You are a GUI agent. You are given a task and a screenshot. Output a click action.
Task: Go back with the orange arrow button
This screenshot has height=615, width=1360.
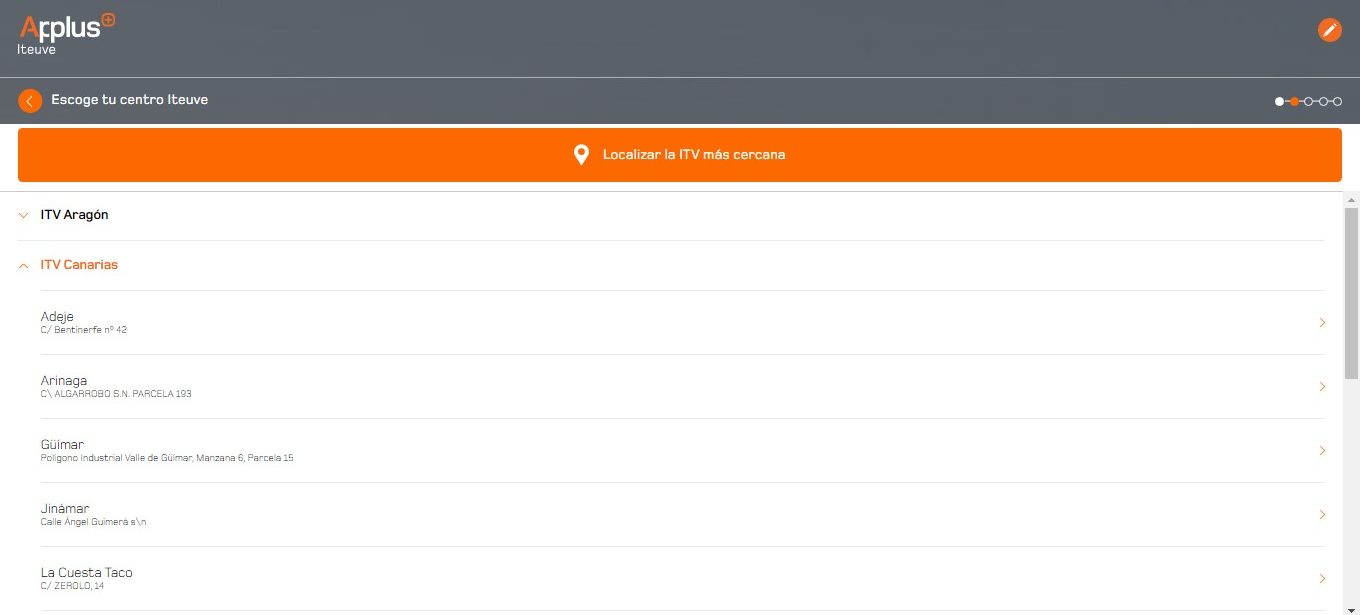pyautogui.click(x=30, y=101)
